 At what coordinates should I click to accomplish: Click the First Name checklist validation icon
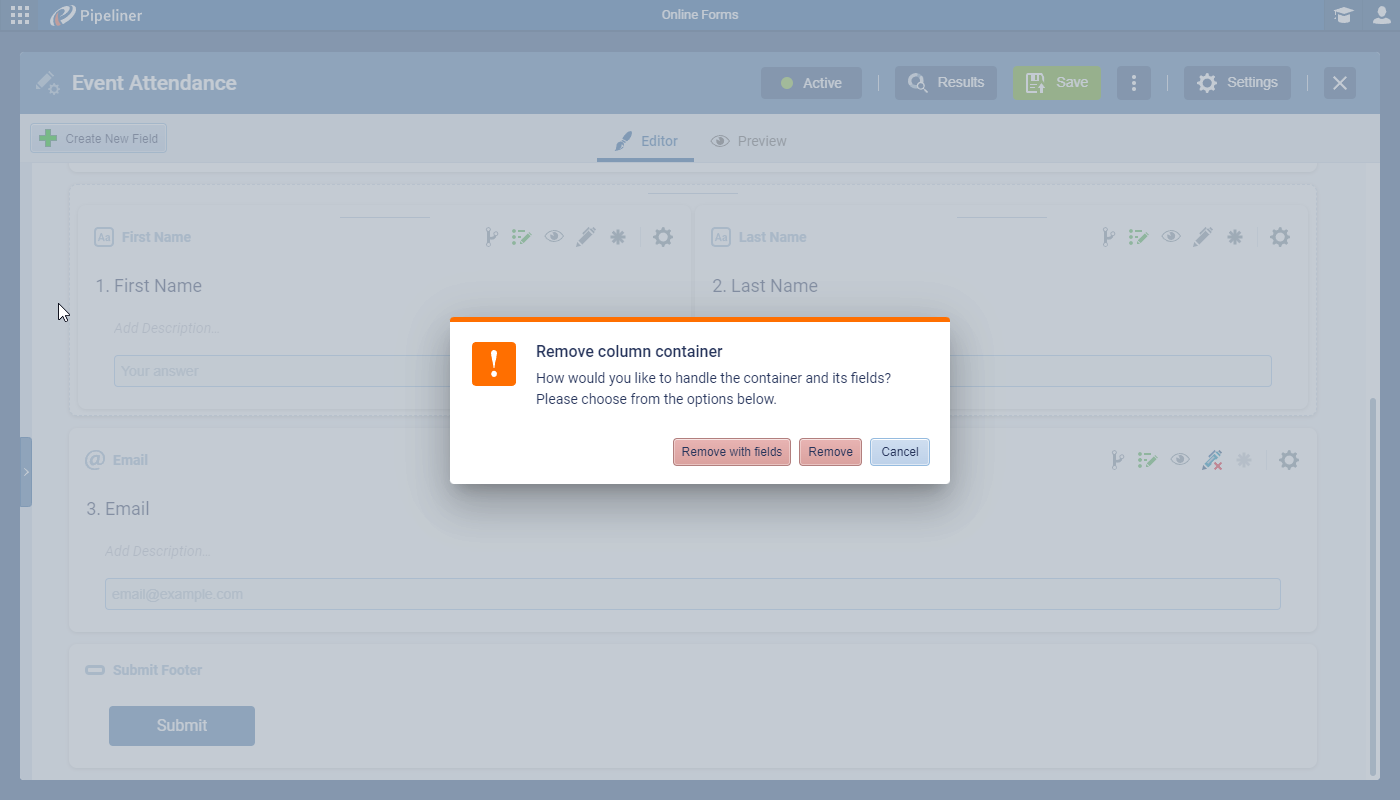[x=521, y=237]
